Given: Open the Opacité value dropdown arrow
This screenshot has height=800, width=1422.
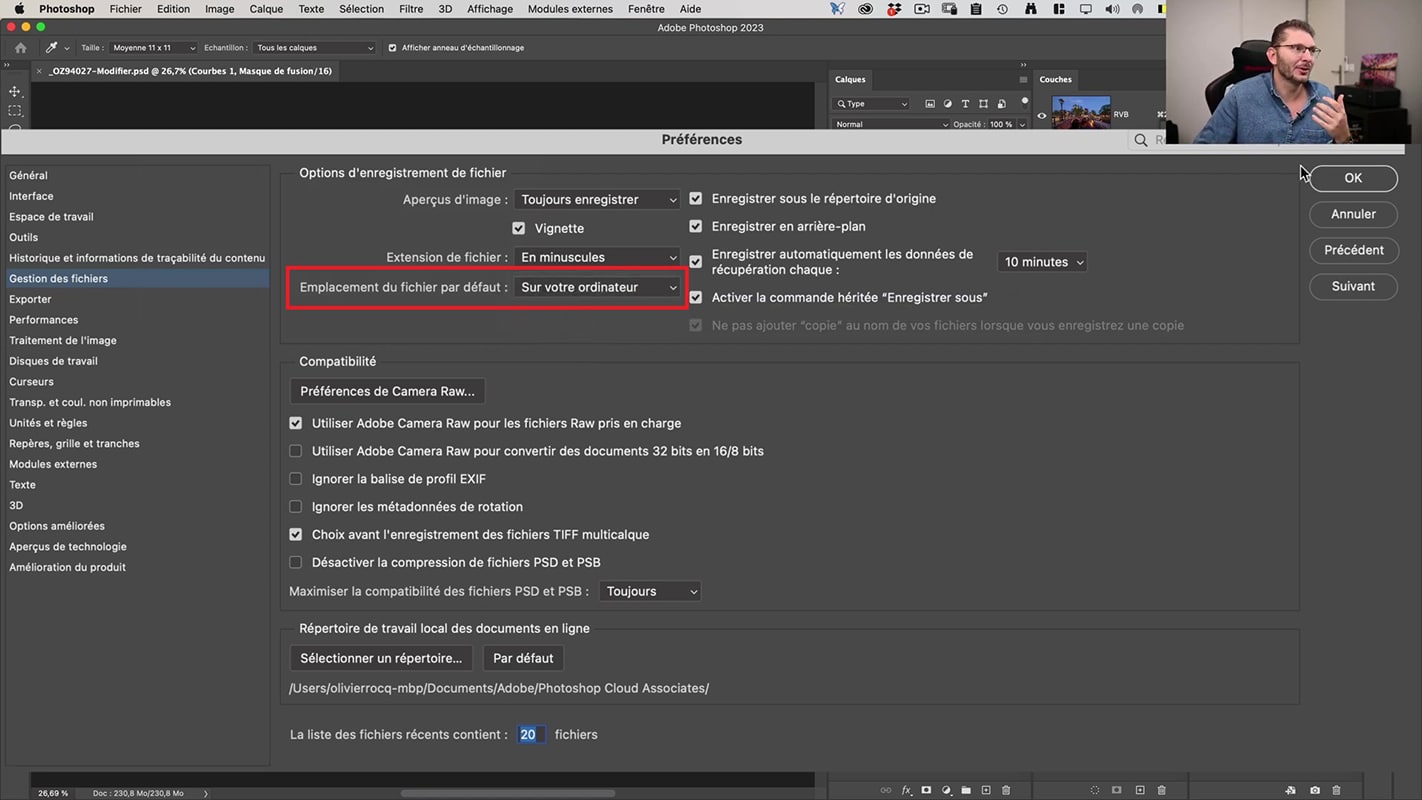Looking at the screenshot, I should (x=1021, y=125).
